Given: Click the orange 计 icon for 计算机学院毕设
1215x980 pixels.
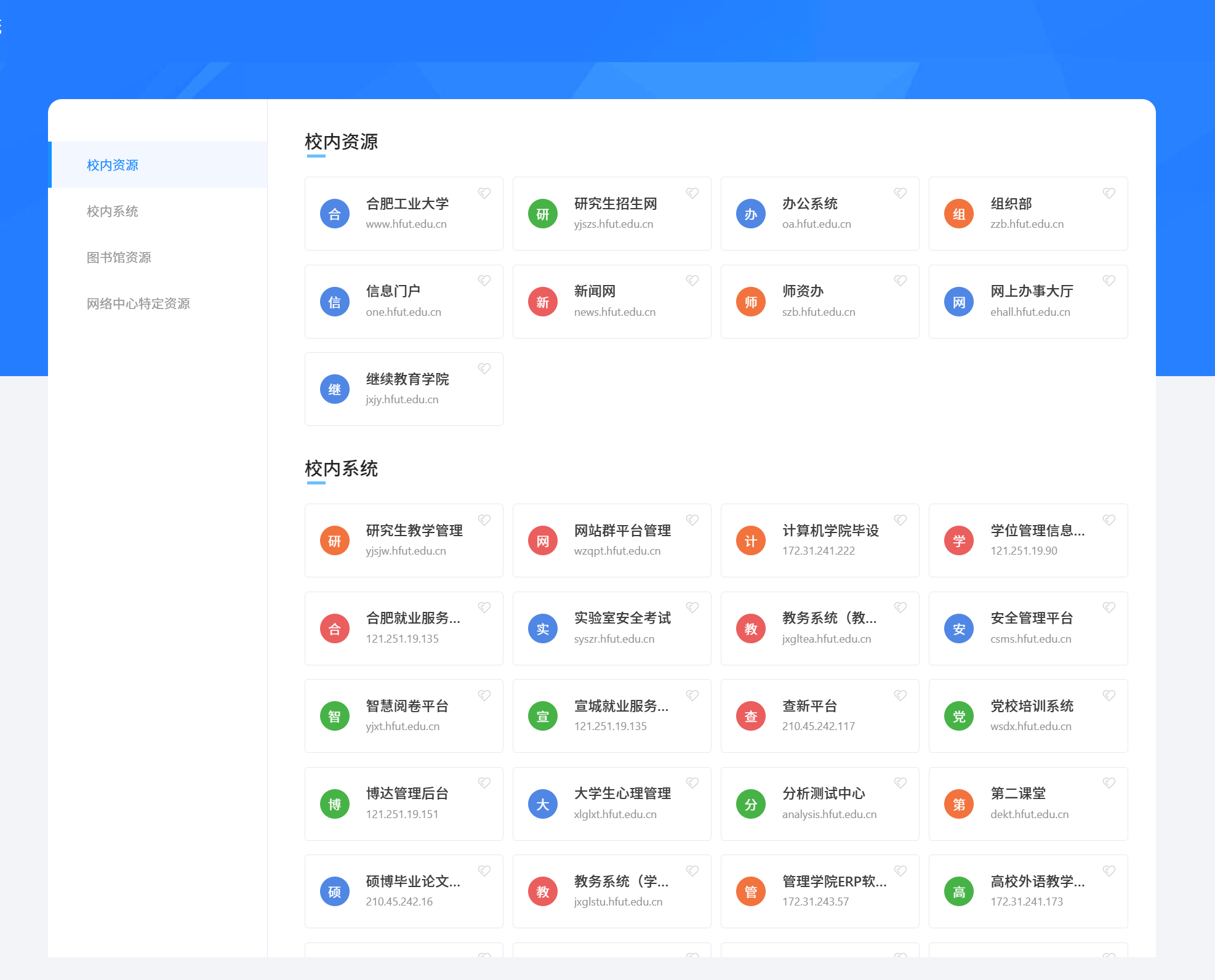Looking at the screenshot, I should pos(750,541).
